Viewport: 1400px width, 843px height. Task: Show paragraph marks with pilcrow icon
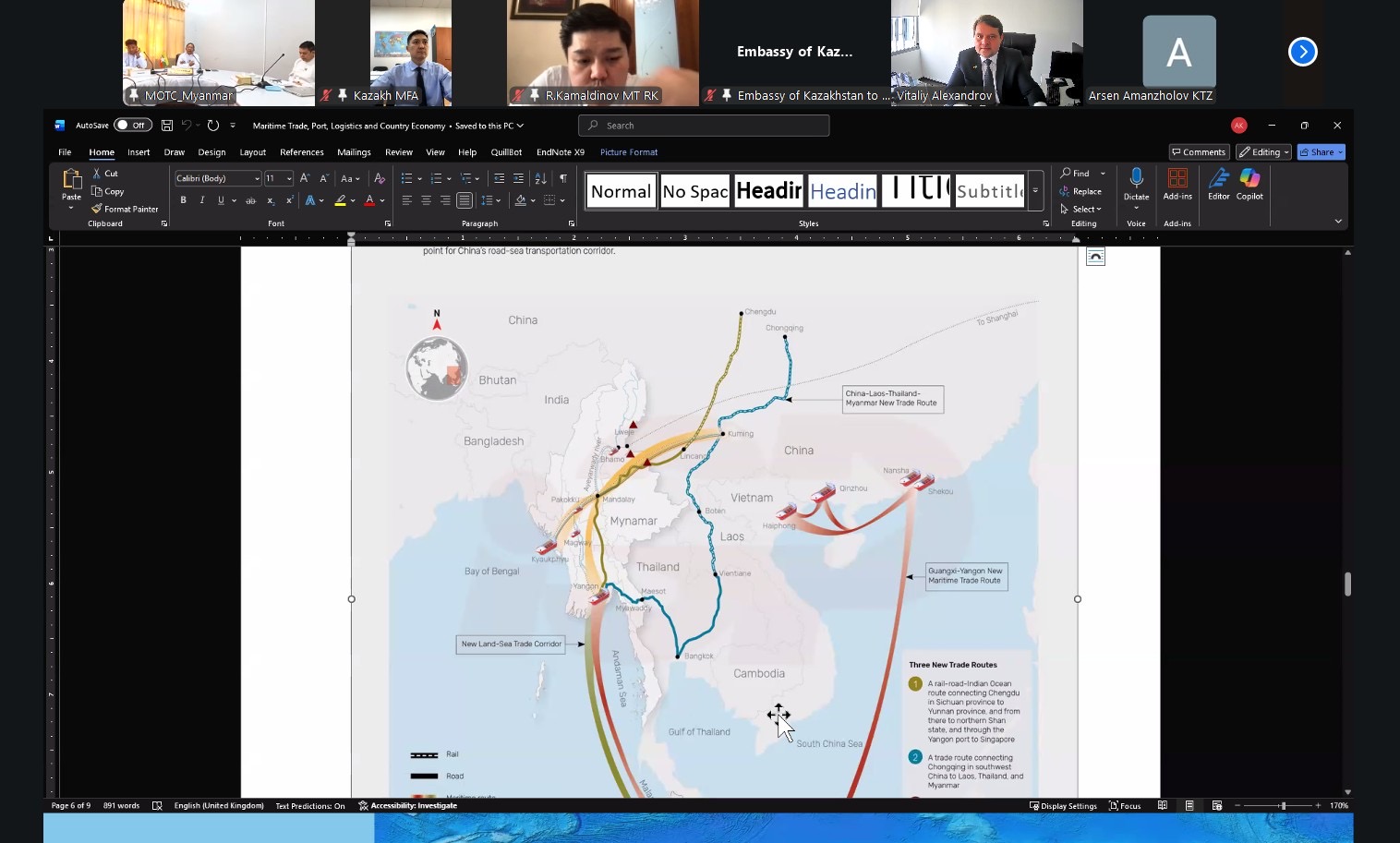(563, 178)
